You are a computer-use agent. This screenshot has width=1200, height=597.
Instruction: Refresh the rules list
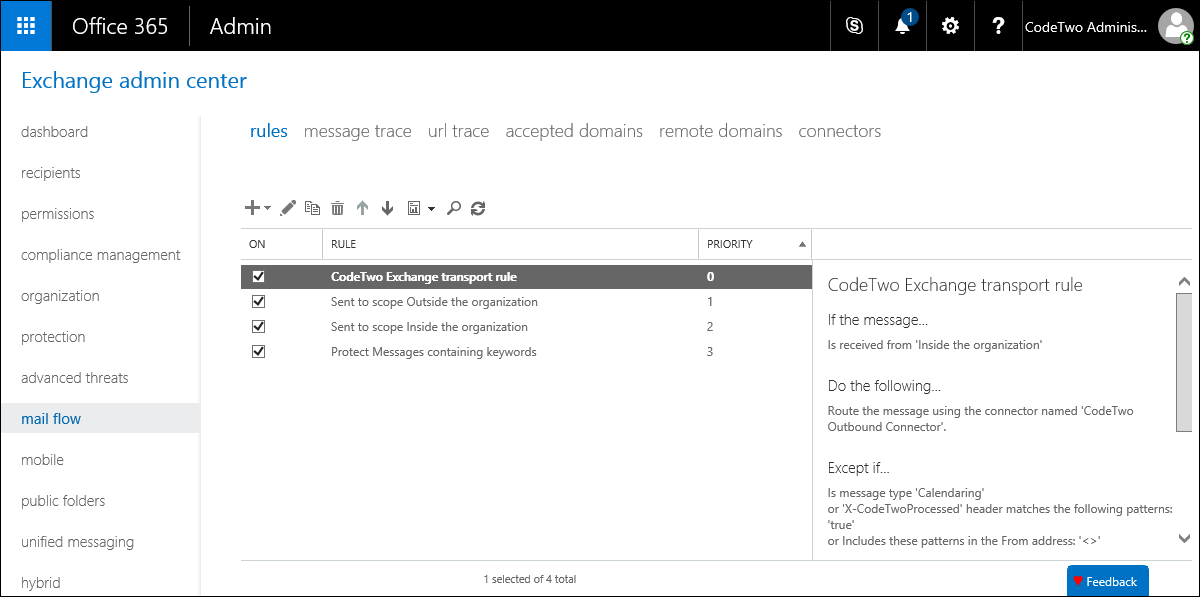click(477, 208)
